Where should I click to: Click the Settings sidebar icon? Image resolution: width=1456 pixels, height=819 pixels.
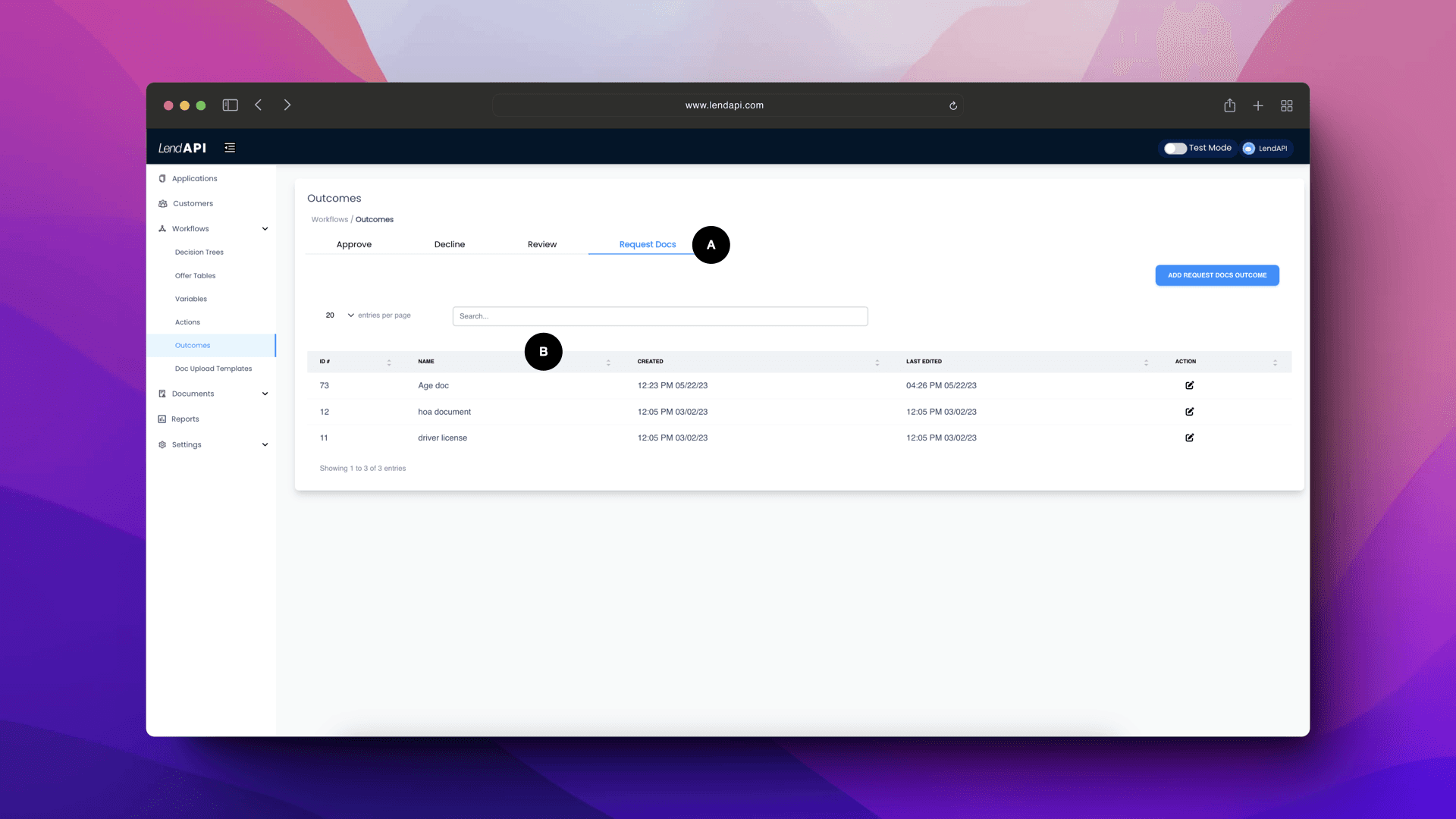162,444
